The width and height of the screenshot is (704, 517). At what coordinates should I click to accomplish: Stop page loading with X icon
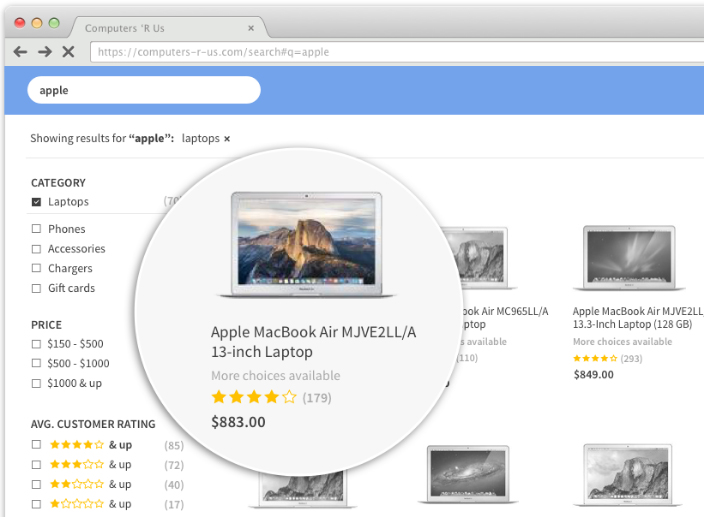coord(68,52)
